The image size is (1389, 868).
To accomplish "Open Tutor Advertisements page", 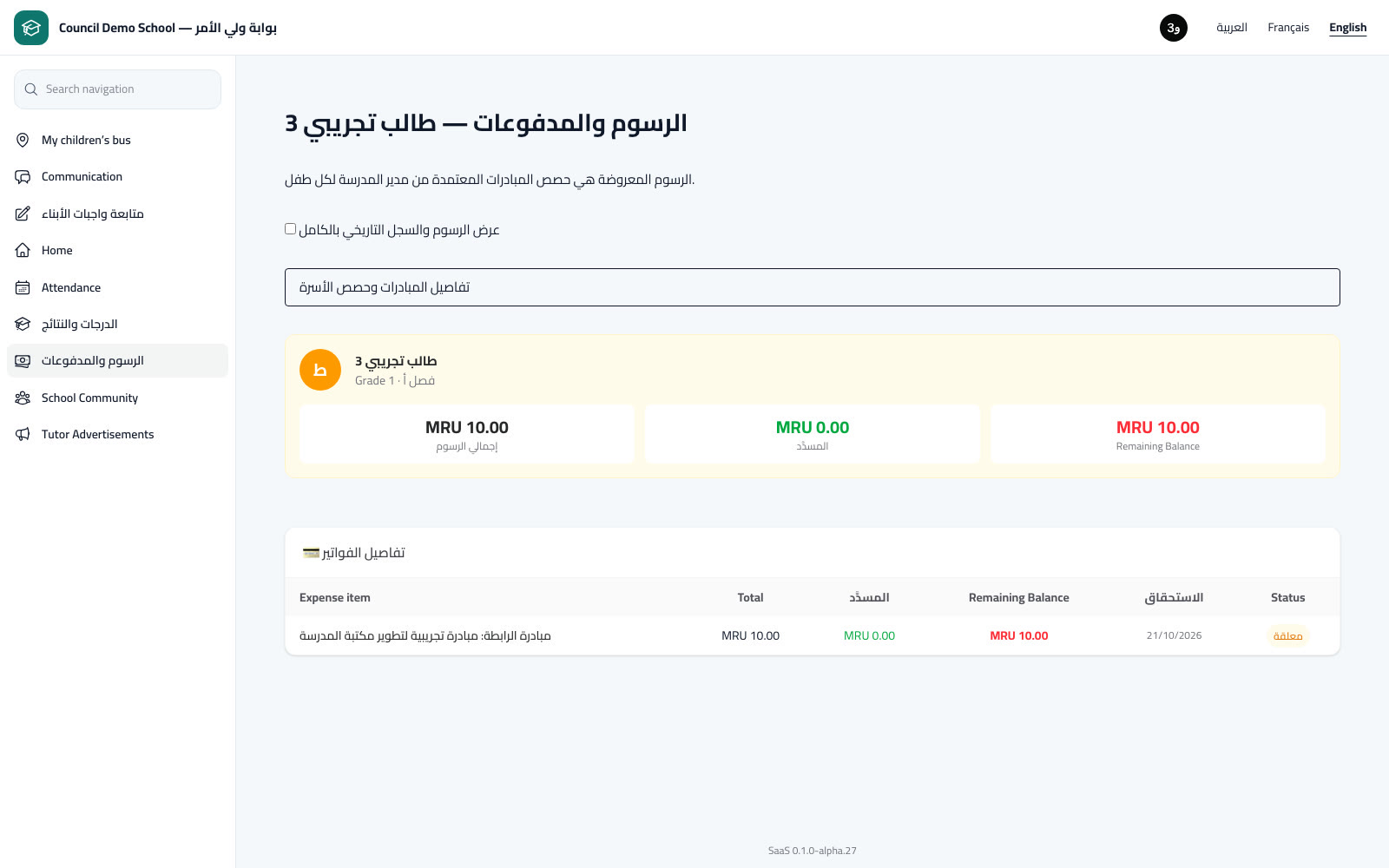I will 117,434.
